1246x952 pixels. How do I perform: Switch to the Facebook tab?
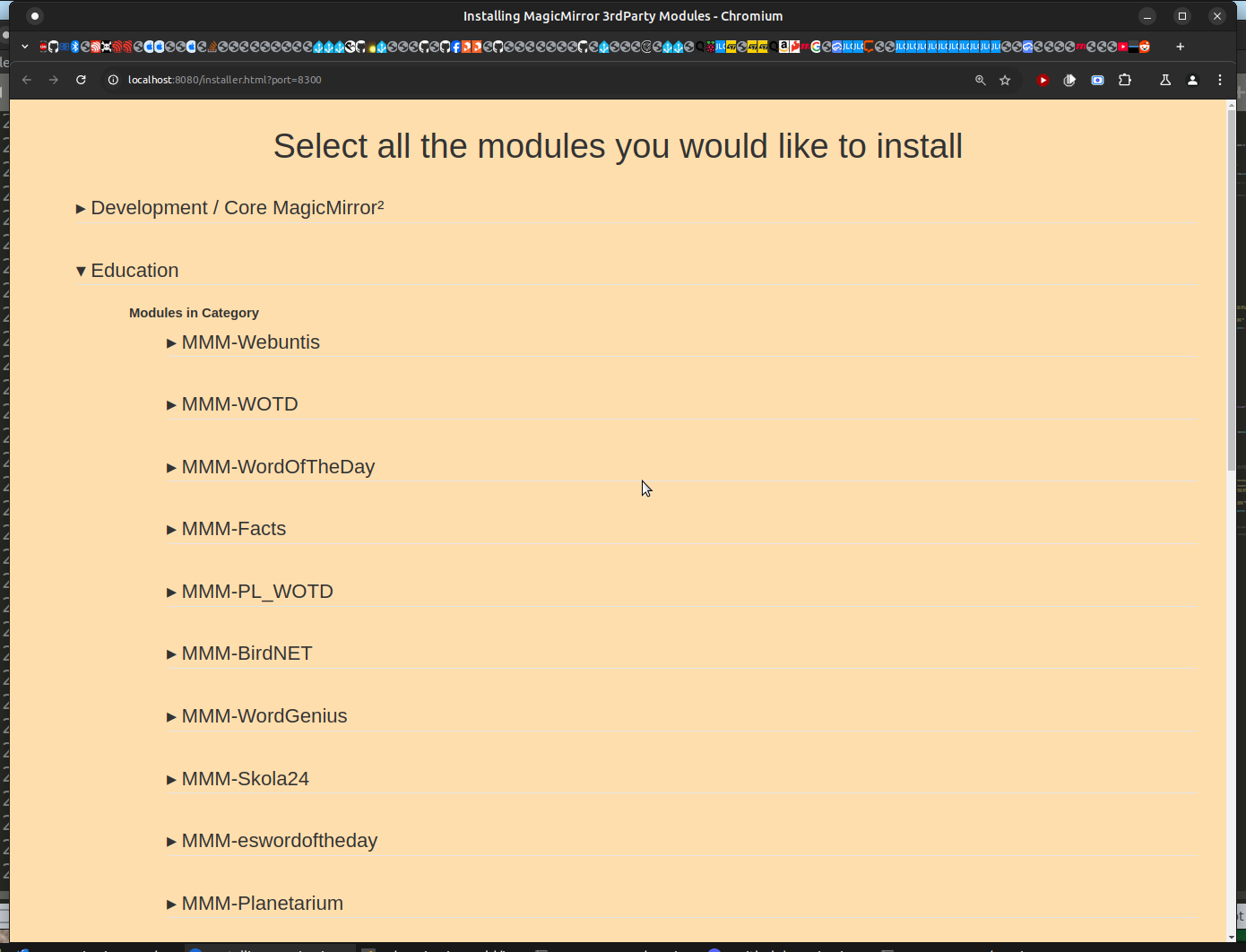[x=455, y=47]
